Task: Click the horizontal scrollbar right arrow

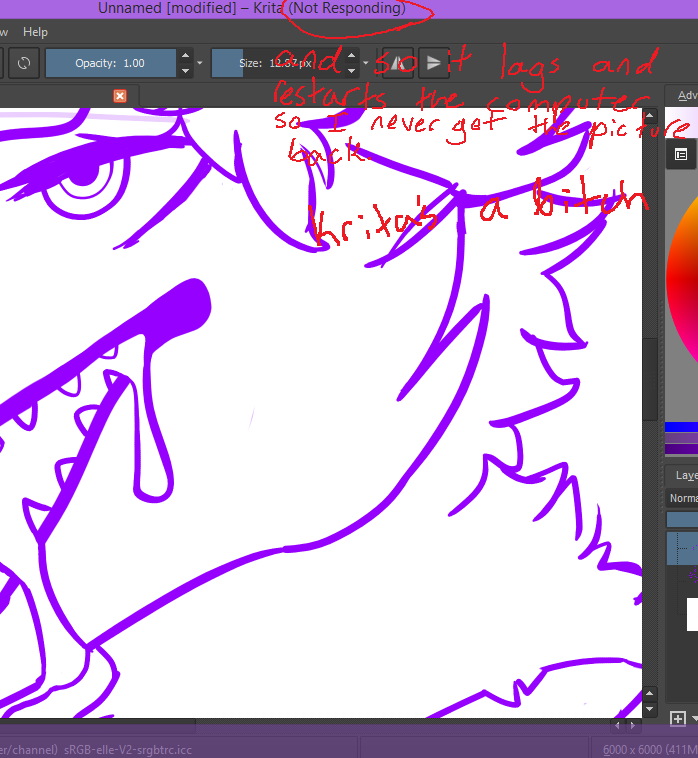Action: pos(632,725)
